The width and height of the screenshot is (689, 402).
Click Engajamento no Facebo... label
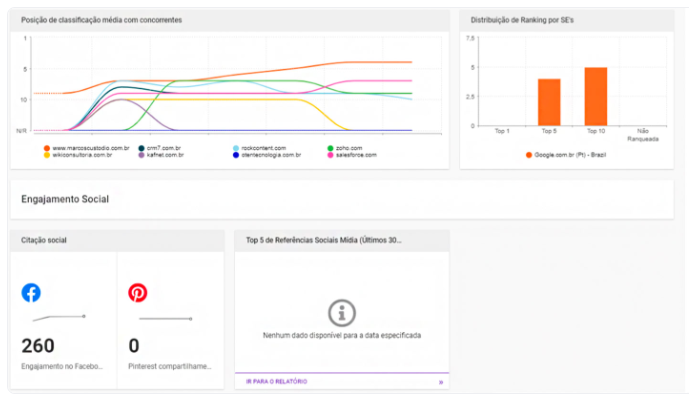[62, 366]
